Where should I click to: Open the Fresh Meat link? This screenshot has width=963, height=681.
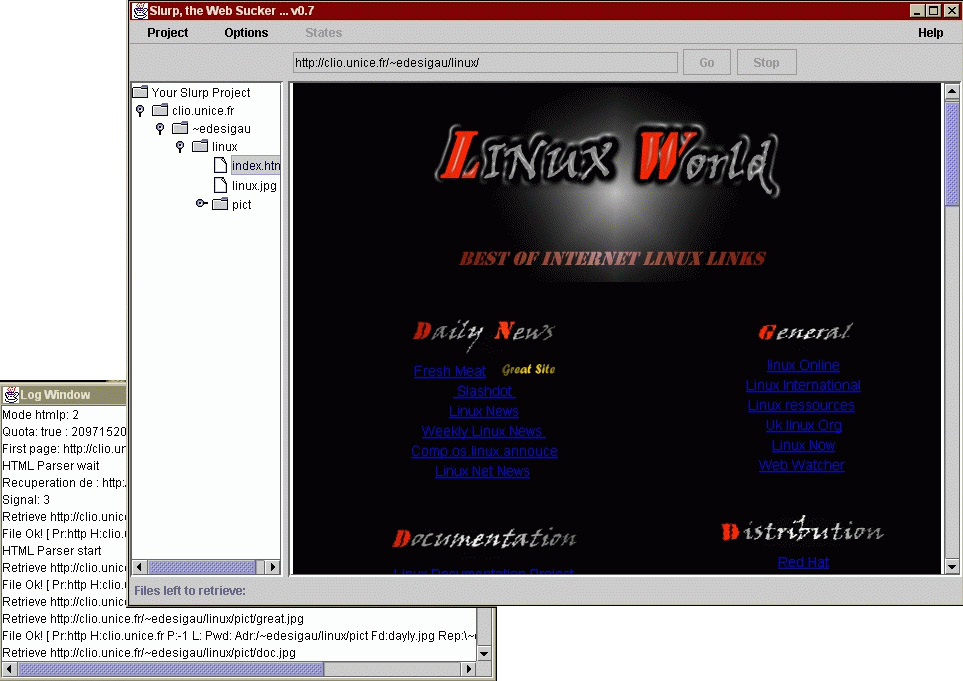coord(449,371)
